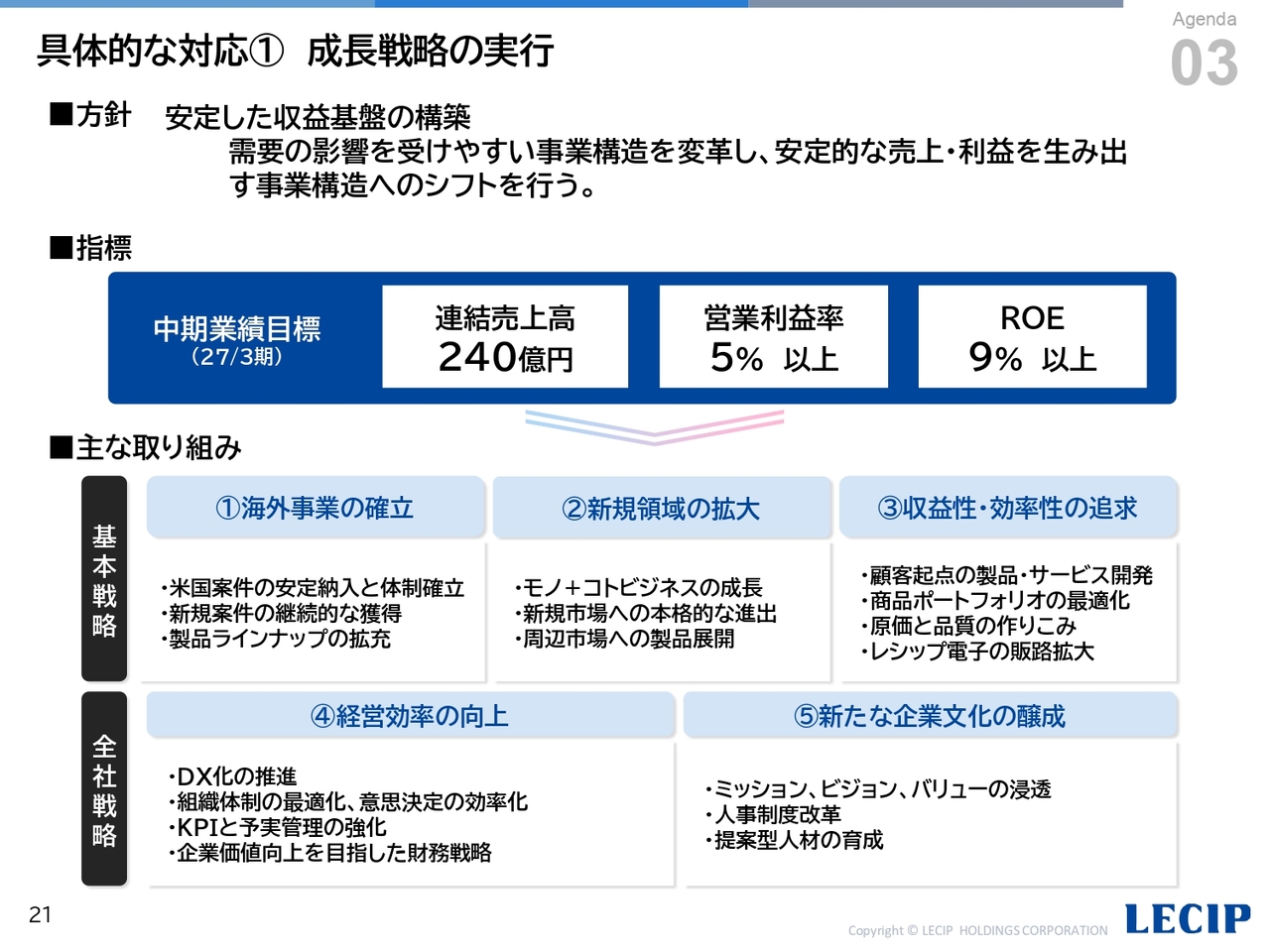
Task: Click the ■主な取り組み heading
Action: (x=146, y=447)
